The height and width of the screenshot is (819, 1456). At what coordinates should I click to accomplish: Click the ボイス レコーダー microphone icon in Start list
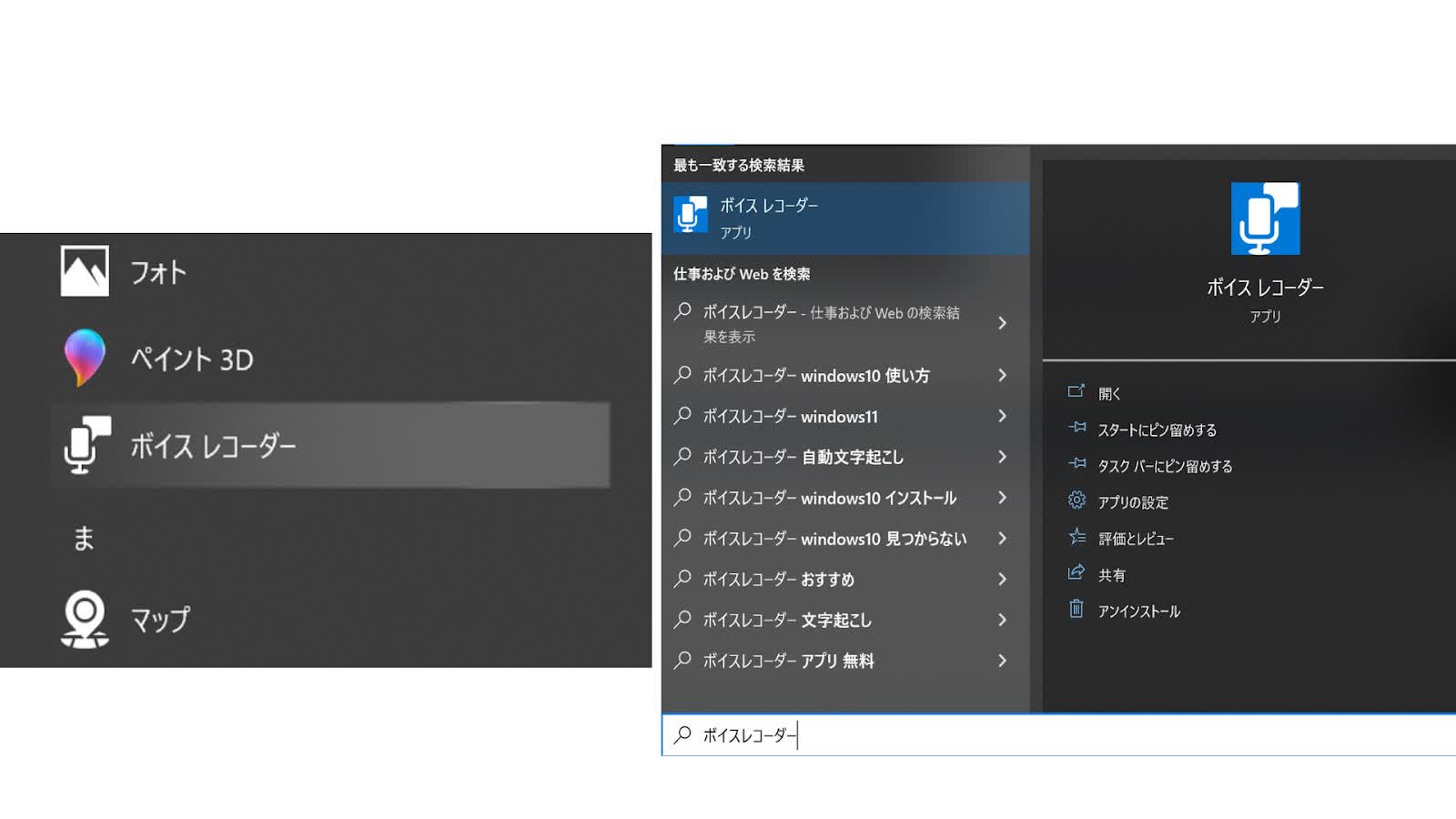coord(86,445)
